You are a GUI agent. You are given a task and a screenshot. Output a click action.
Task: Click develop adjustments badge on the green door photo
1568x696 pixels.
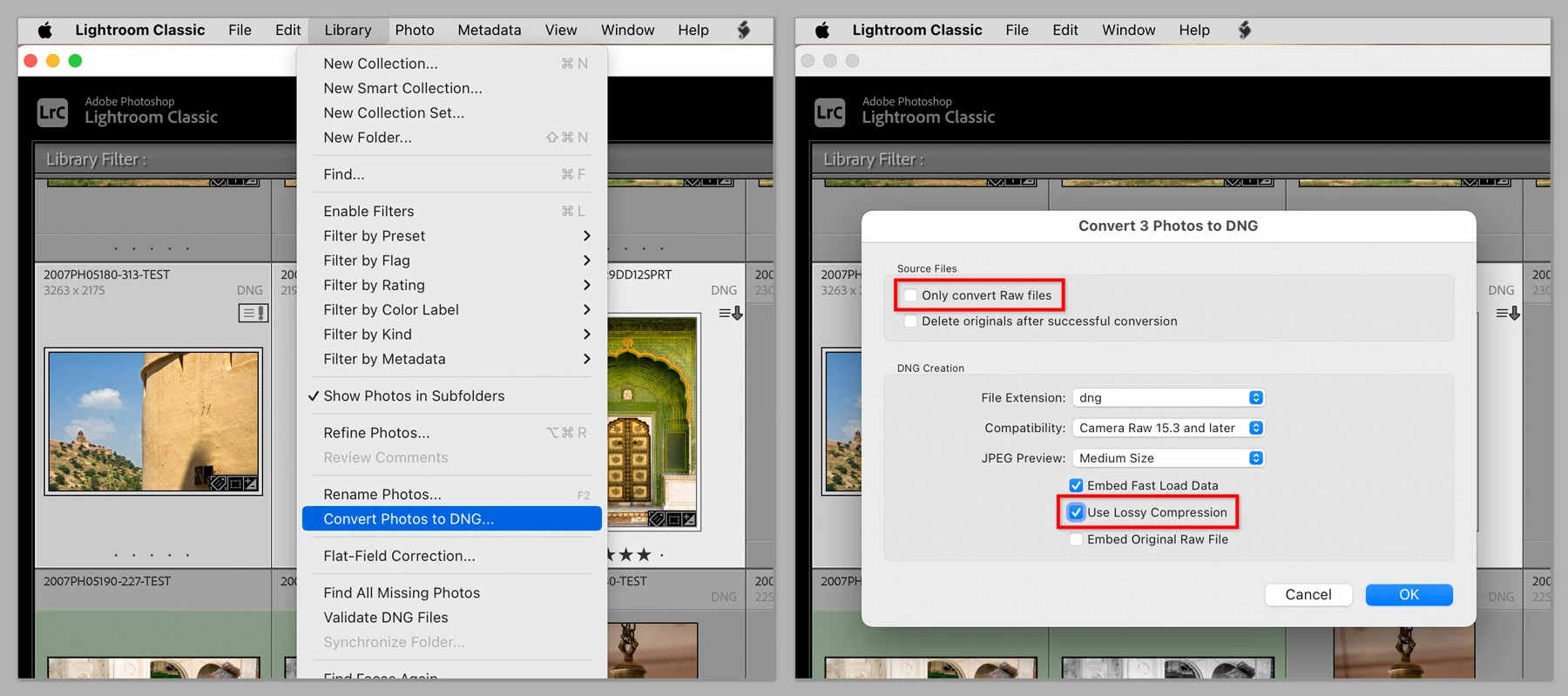(688, 519)
